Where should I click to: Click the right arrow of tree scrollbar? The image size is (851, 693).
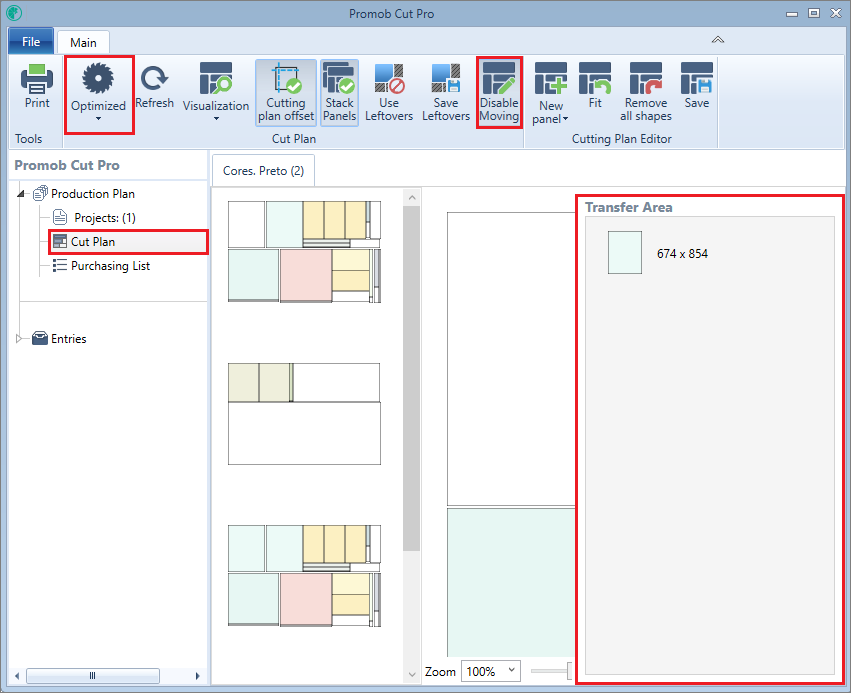197,676
